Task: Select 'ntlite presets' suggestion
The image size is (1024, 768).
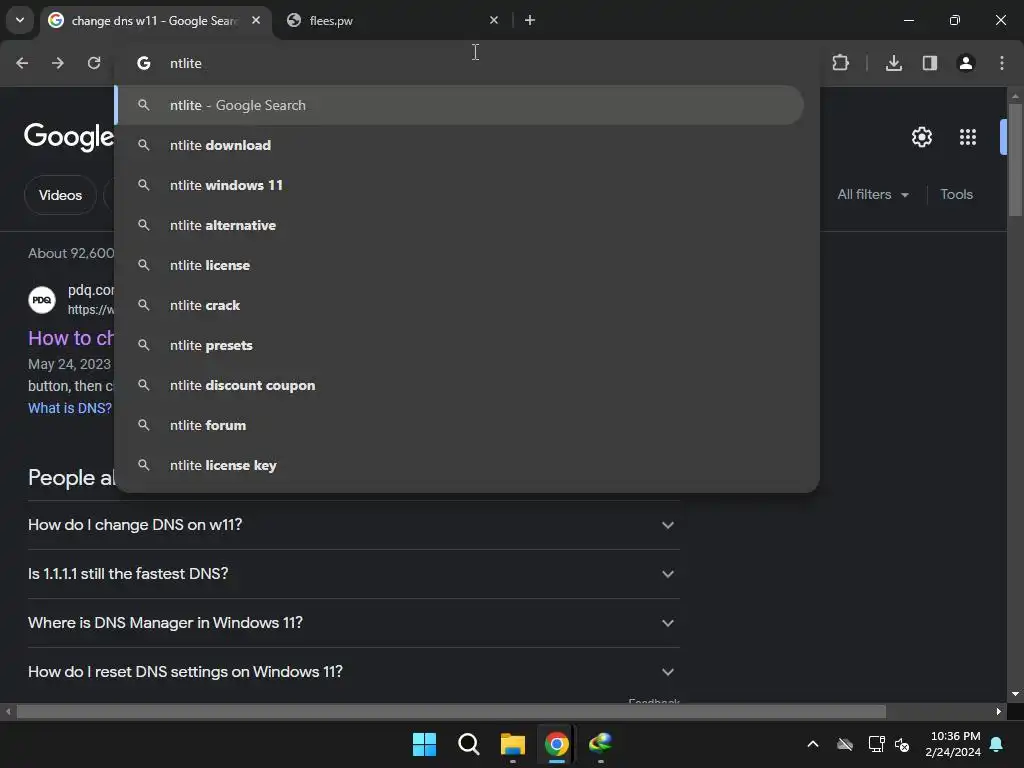Action: coord(460,345)
